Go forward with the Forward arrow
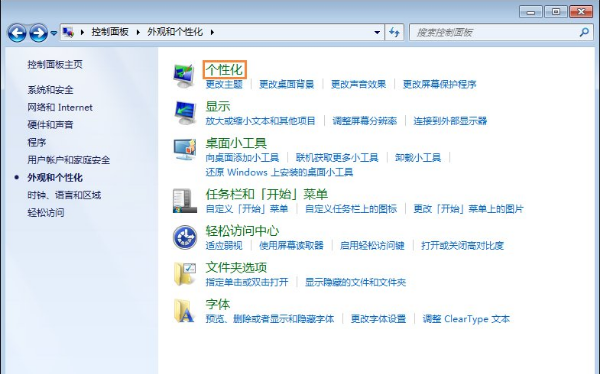Viewport: 600px width, 374px height. [38, 33]
